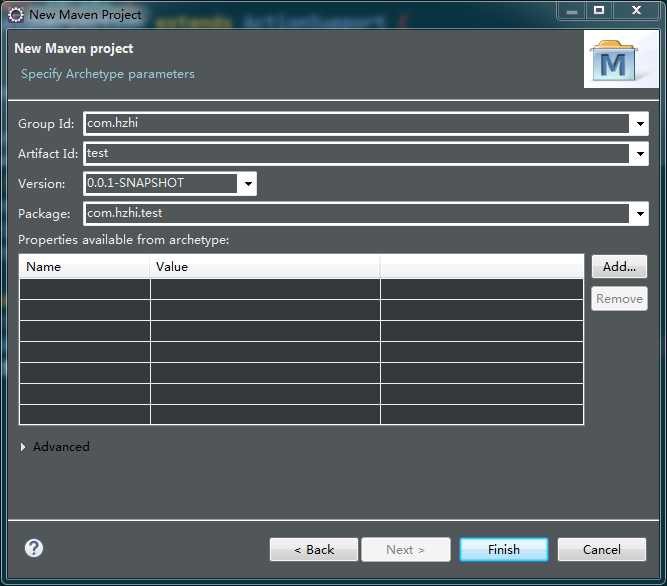
Task: Open the Version dropdown arrow
Action: coord(248,184)
